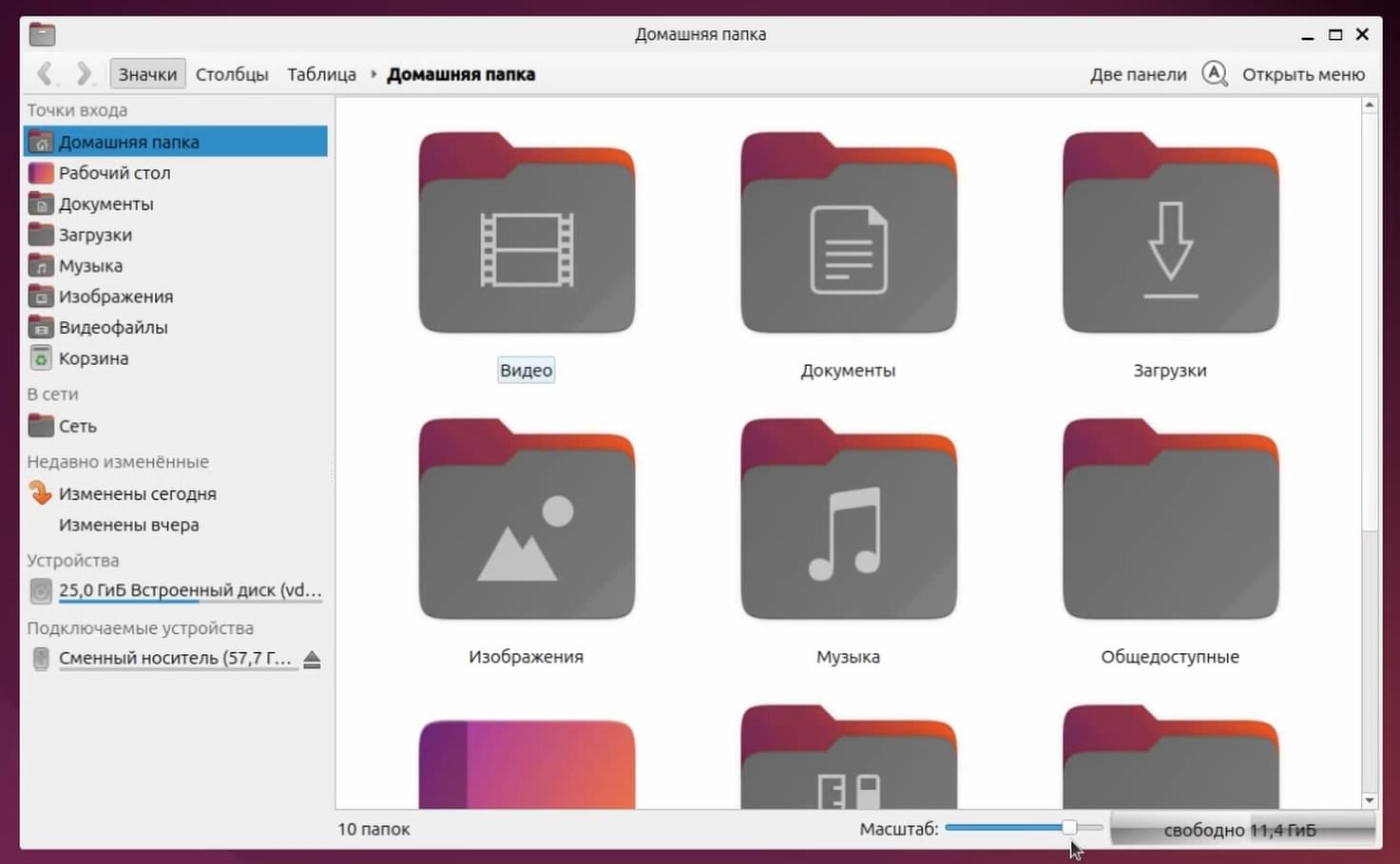Screen dimensions: 1400x864
Task: Open Корзина trash in the sidebar
Action: coord(176,358)
